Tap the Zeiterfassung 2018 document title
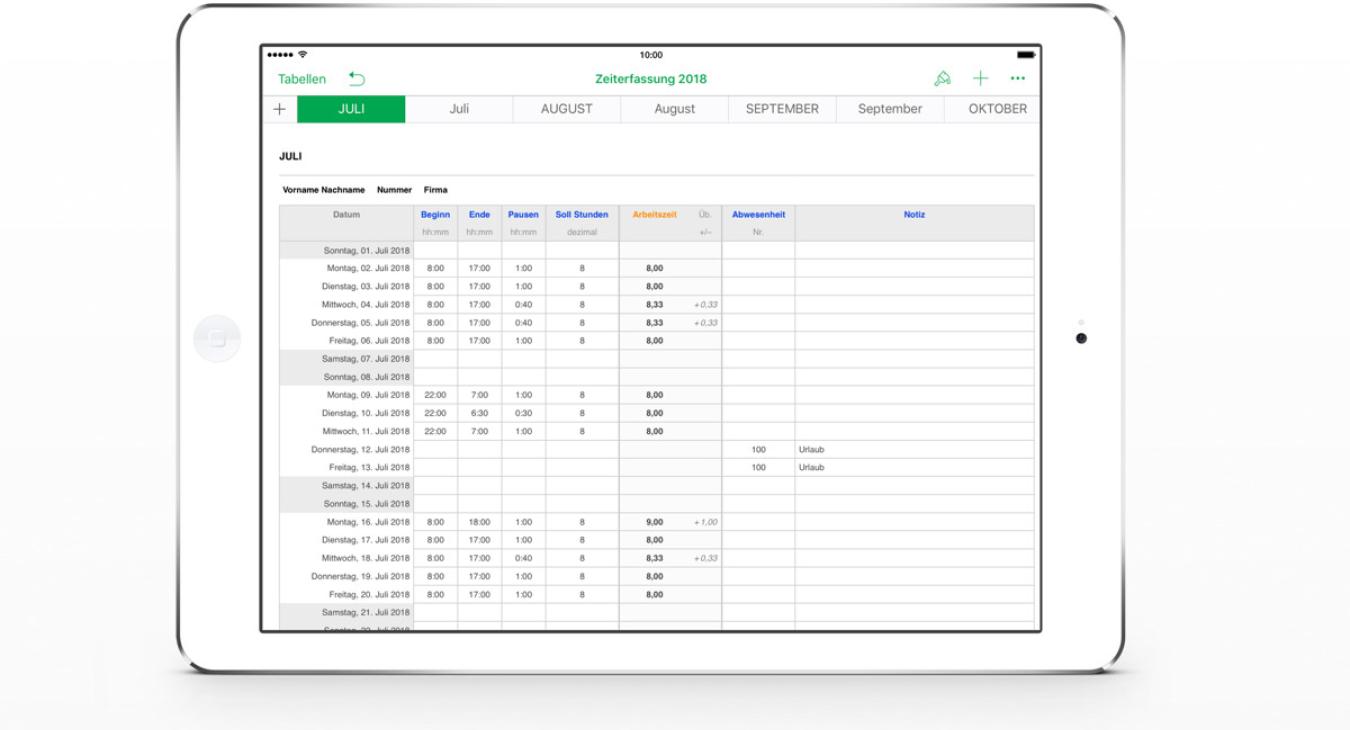The height and width of the screenshot is (730, 1350). (650, 79)
